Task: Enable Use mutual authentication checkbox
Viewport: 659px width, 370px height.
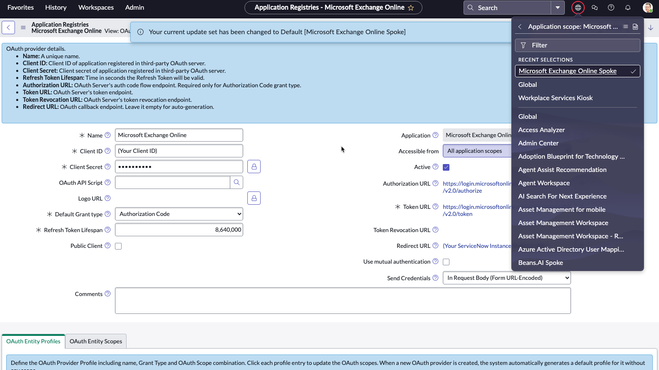Action: coord(446,262)
